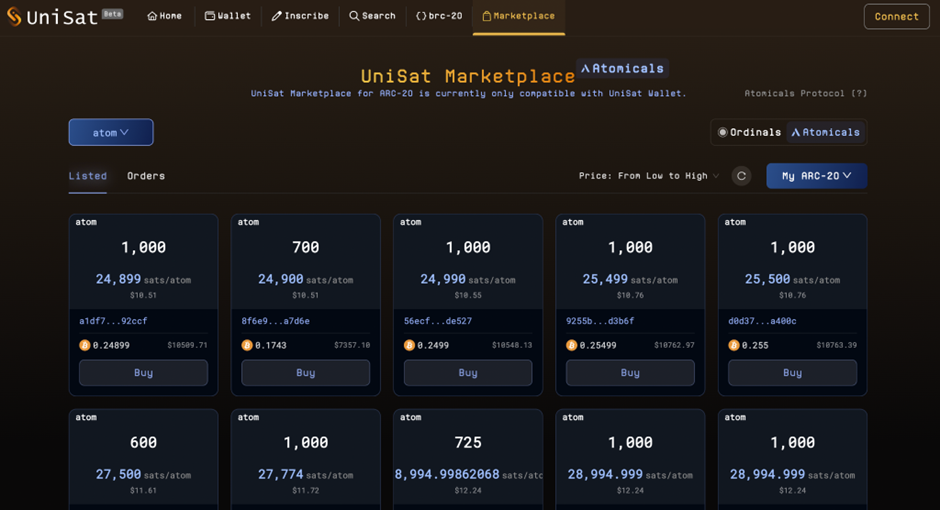
Task: Click the 600 atom amount
Action: point(143,443)
